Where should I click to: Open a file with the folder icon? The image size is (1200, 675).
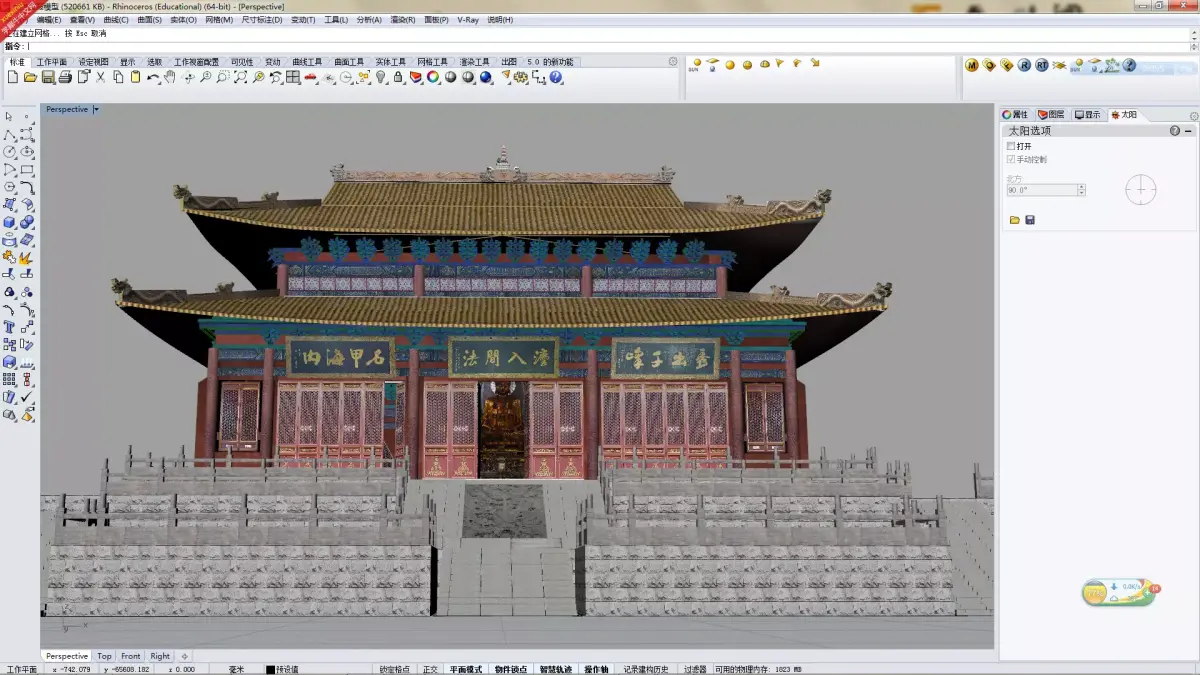click(x=30, y=77)
